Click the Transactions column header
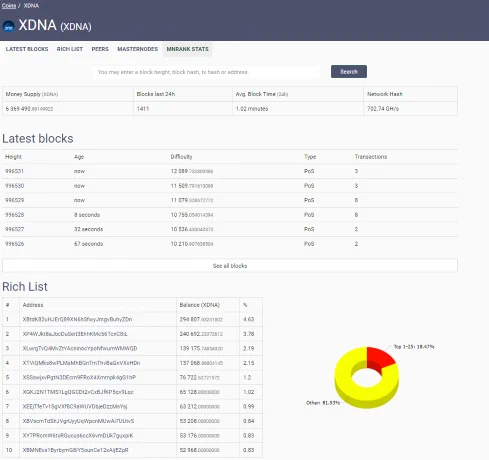 (x=371, y=157)
